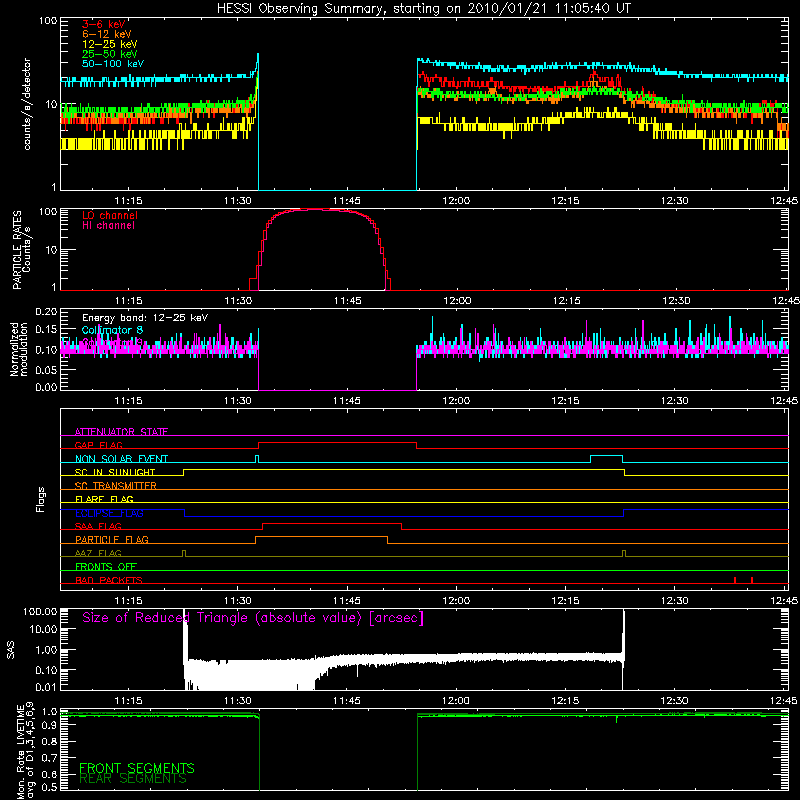800x800 pixels.
Task: Select the ECLIPSE FLAG label
Action: [x=109, y=513]
